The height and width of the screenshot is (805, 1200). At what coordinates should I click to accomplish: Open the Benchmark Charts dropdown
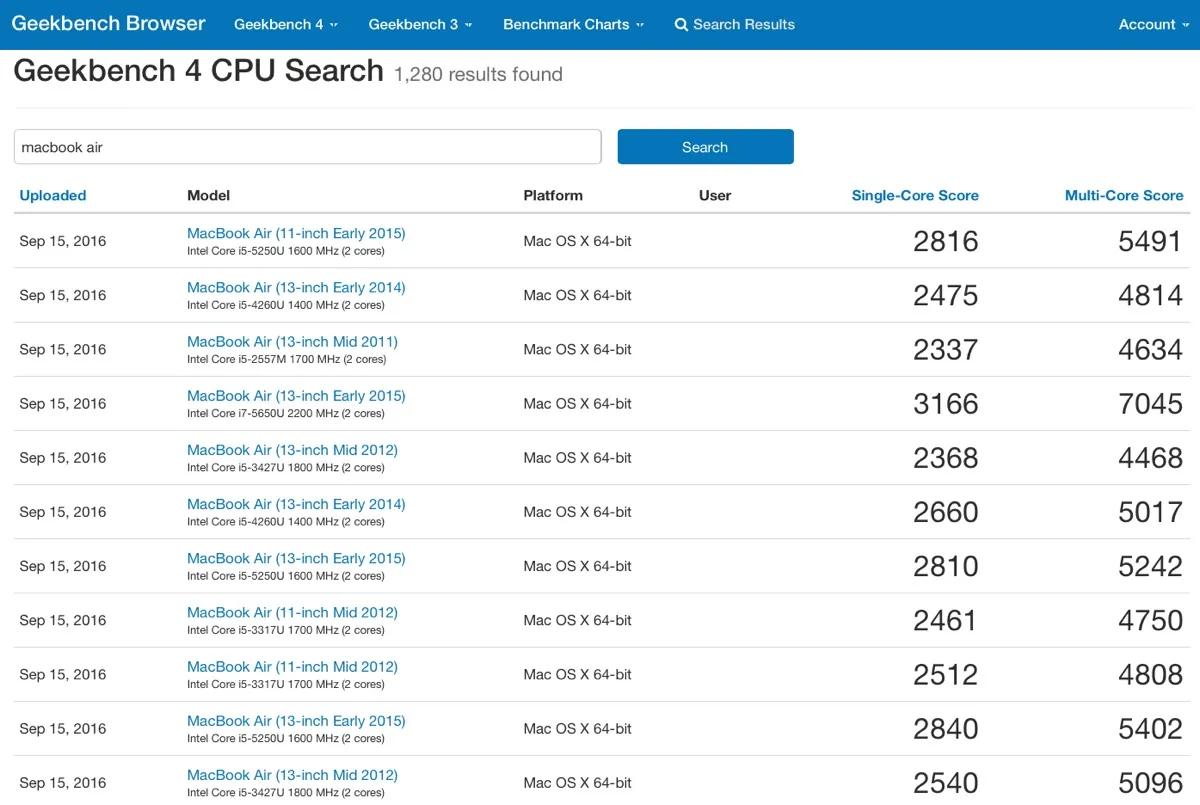tap(573, 25)
